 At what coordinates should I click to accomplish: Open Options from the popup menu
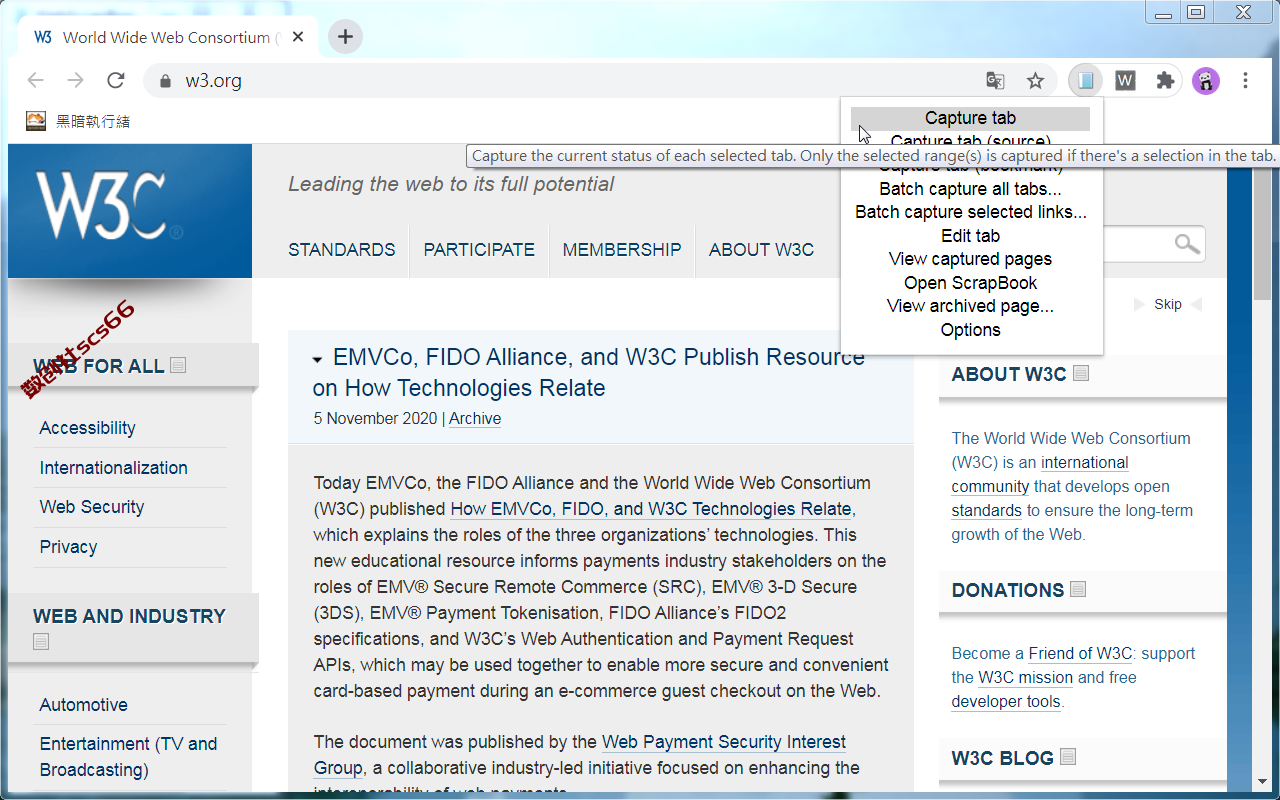970,330
